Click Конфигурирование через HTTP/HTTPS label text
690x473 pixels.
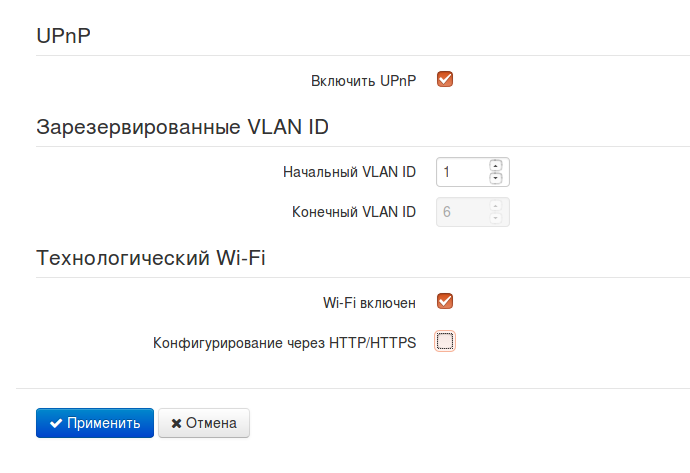284,343
